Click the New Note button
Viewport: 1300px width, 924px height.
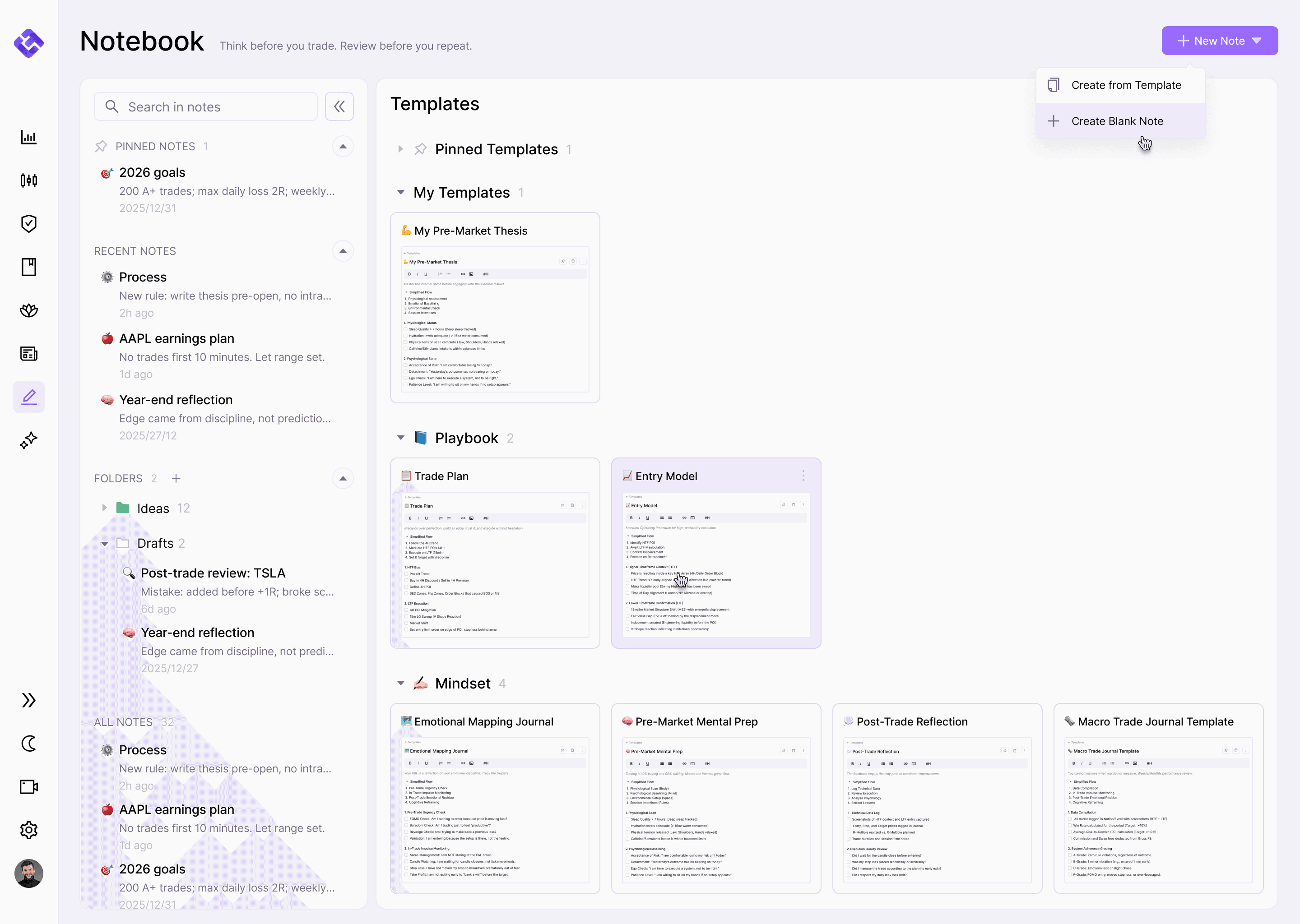pyautogui.click(x=1219, y=41)
